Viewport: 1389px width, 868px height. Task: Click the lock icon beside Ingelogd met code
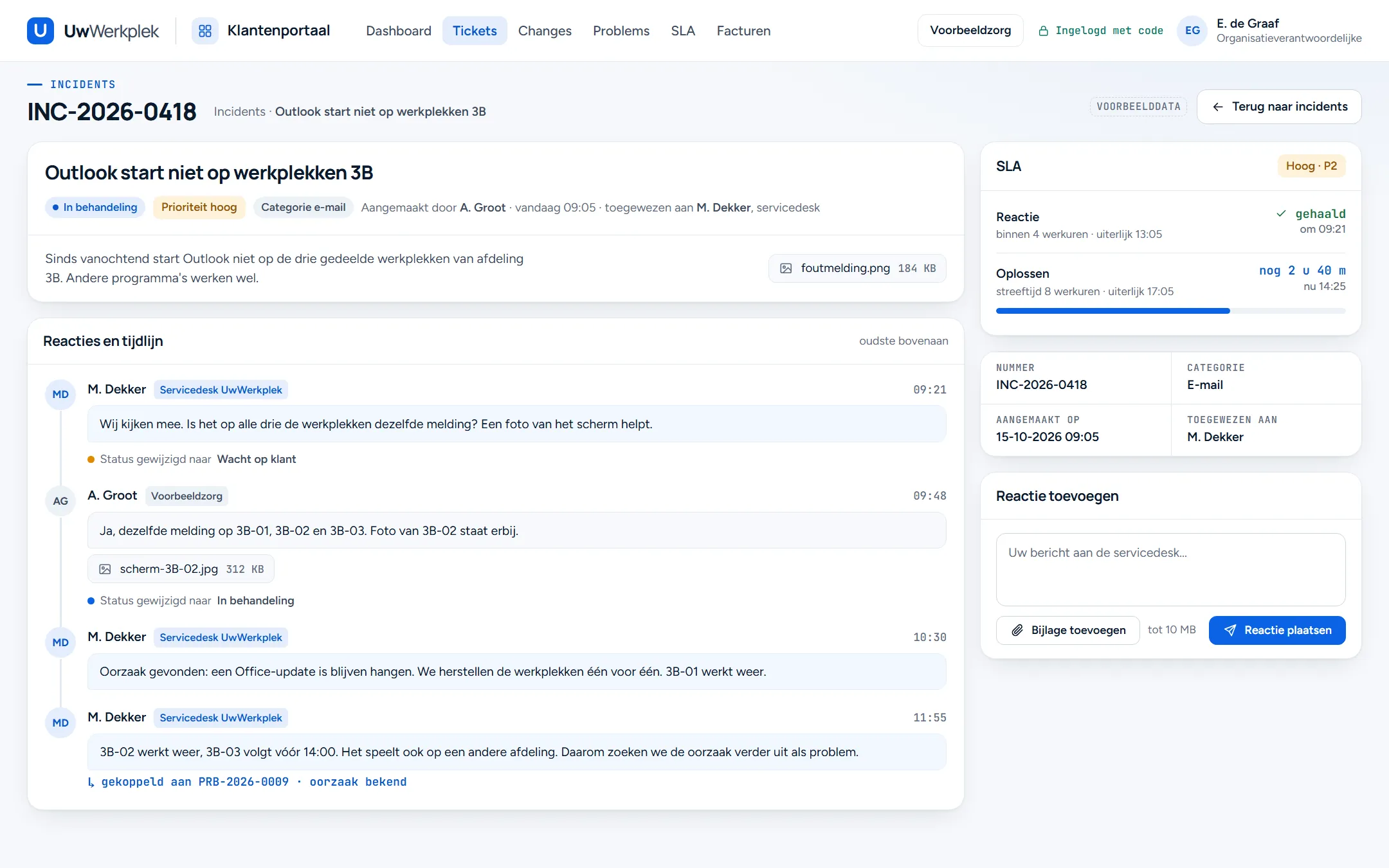(1044, 31)
